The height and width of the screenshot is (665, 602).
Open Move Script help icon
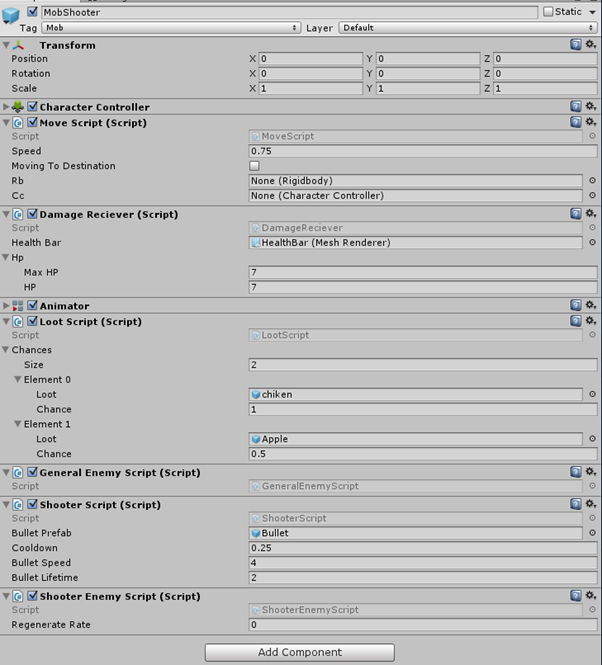click(x=576, y=122)
